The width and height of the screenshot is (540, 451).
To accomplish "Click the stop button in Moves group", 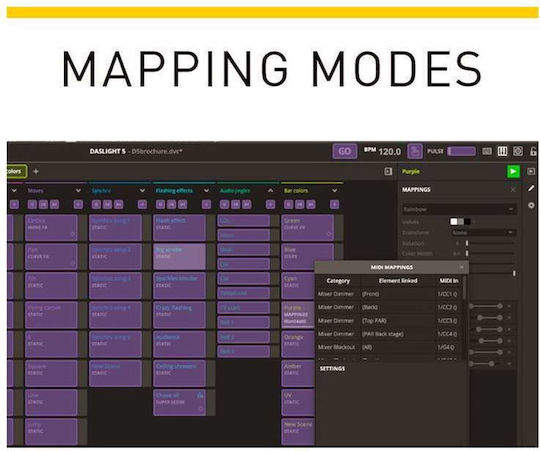I will [x=32, y=204].
